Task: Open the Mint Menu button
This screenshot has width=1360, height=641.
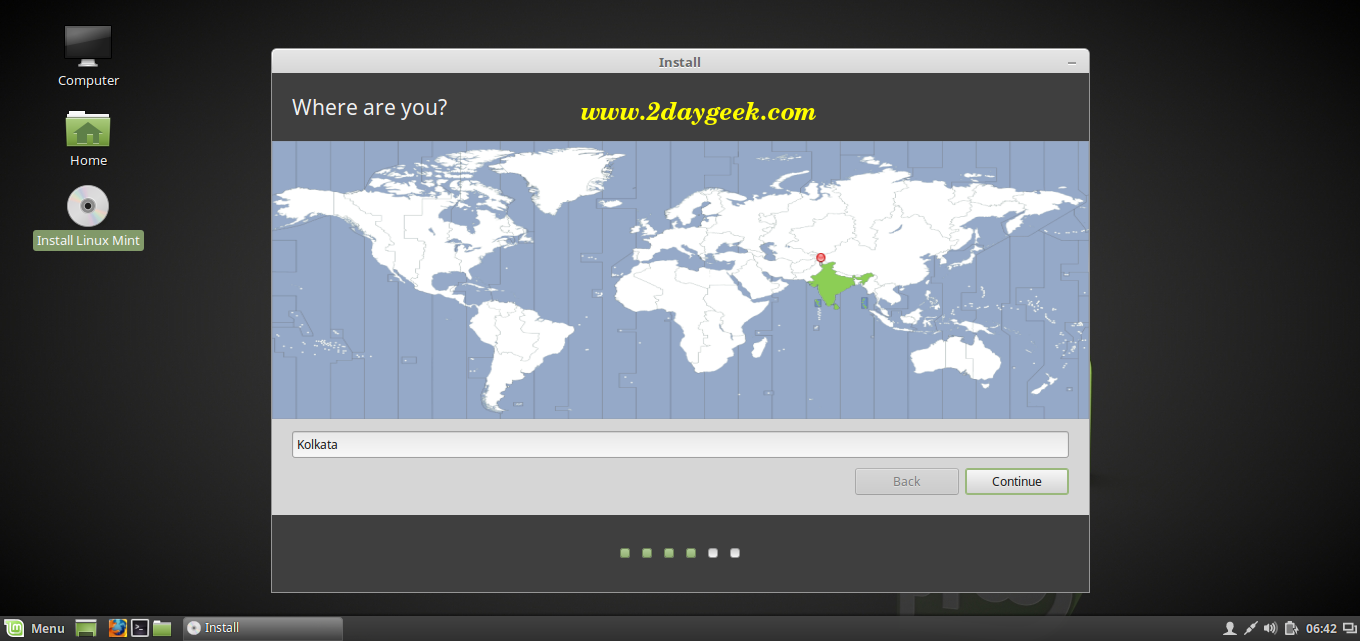Action: [36, 628]
